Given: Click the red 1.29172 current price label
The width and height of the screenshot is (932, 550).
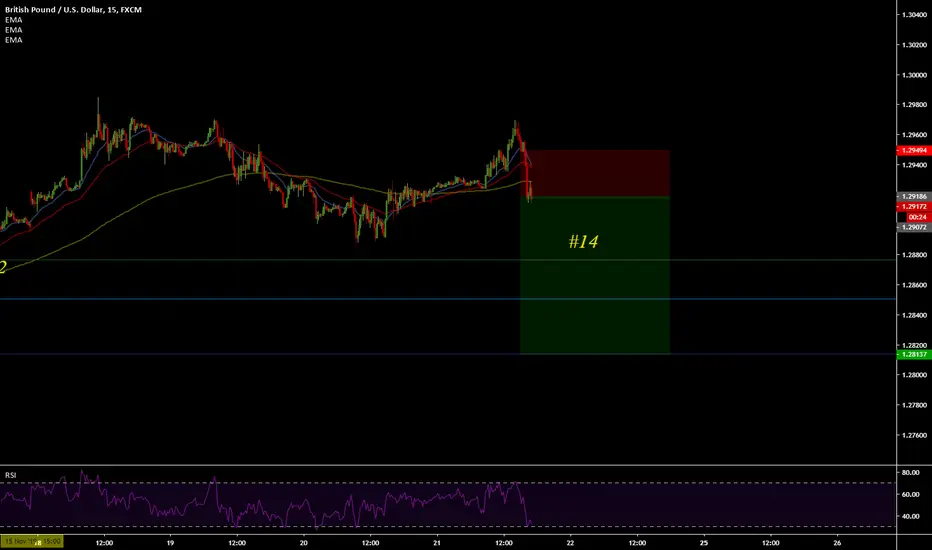Looking at the screenshot, I should (x=914, y=206).
